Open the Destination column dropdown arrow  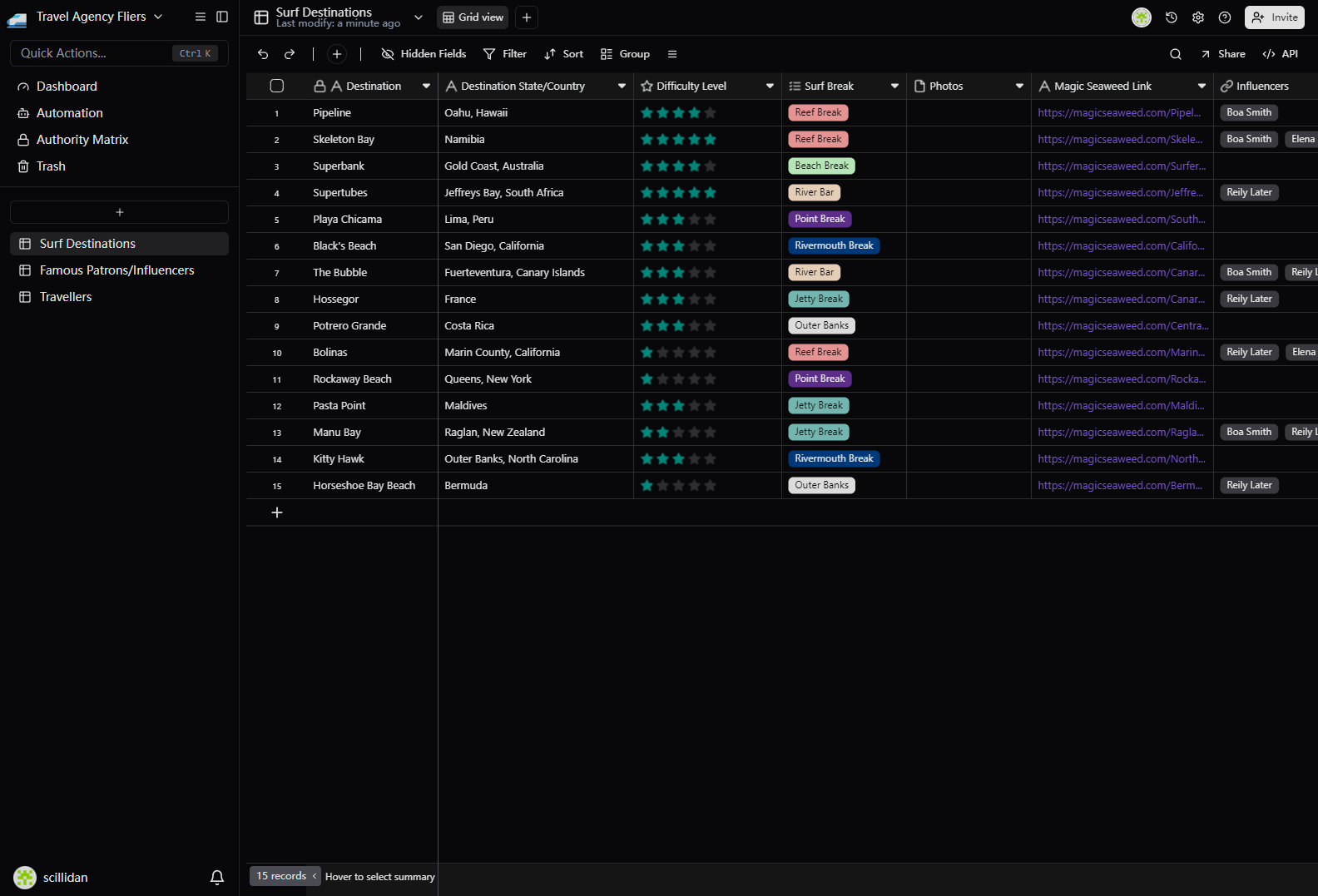tap(426, 87)
